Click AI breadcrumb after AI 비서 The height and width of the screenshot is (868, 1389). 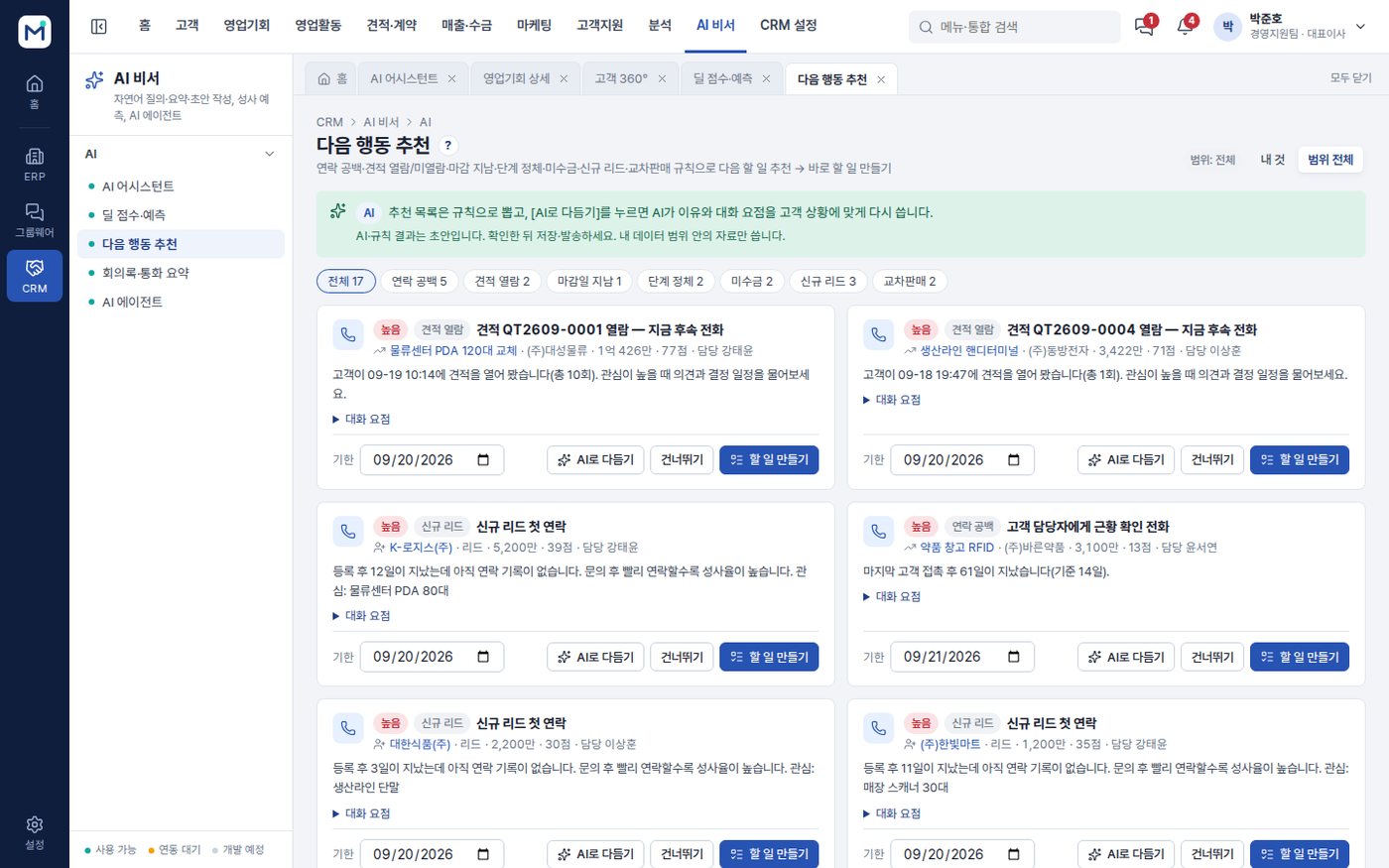point(426,123)
